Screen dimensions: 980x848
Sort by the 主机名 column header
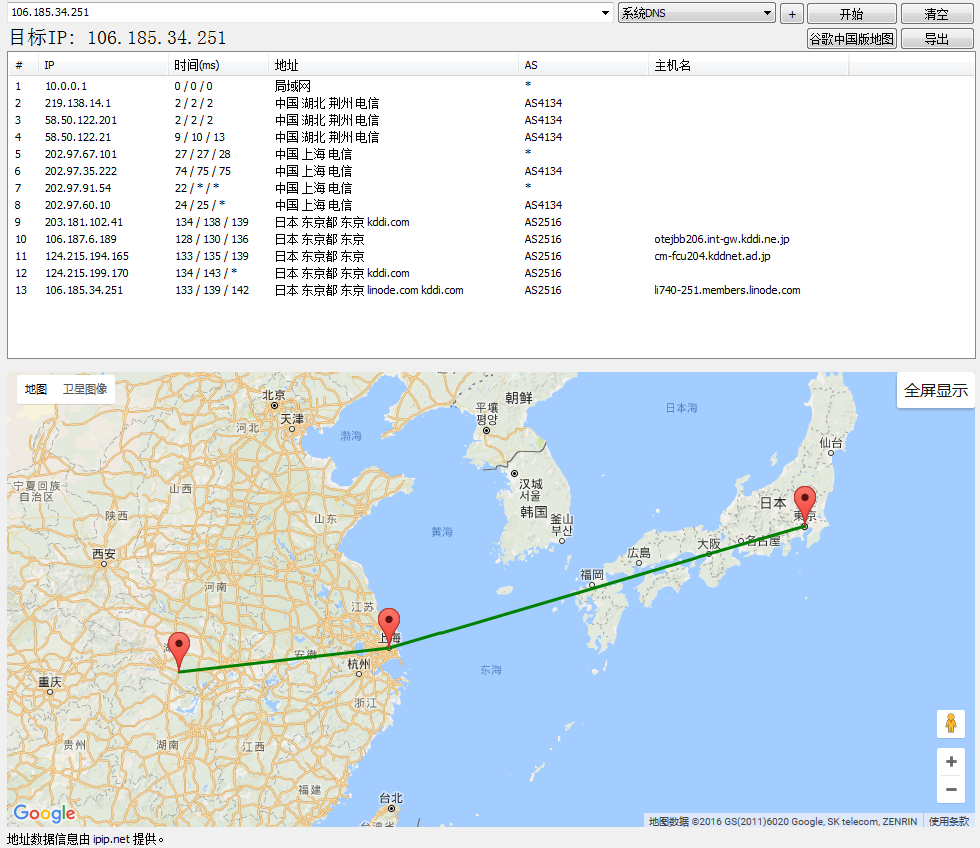[749, 65]
